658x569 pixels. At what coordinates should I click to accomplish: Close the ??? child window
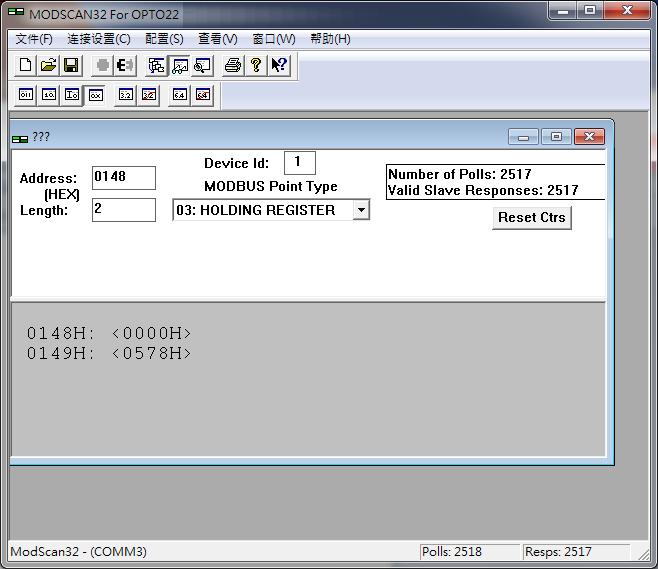pos(589,137)
